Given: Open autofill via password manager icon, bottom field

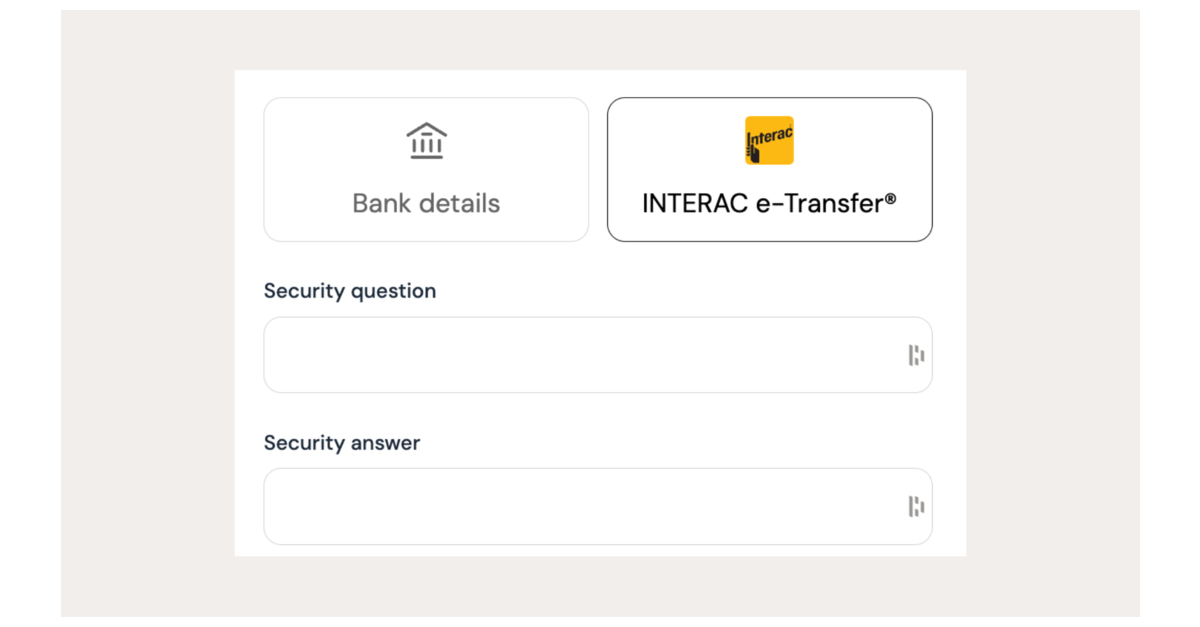Looking at the screenshot, I should 917,506.
